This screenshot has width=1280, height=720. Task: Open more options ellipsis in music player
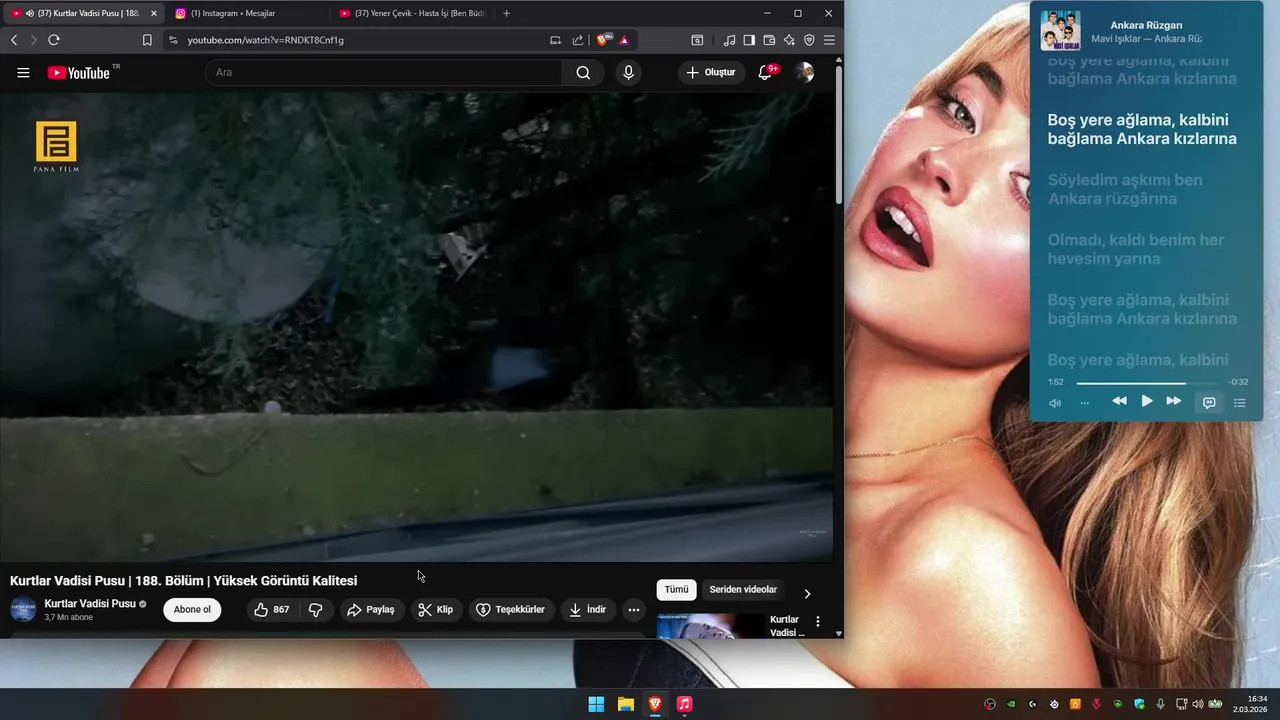coord(1085,403)
